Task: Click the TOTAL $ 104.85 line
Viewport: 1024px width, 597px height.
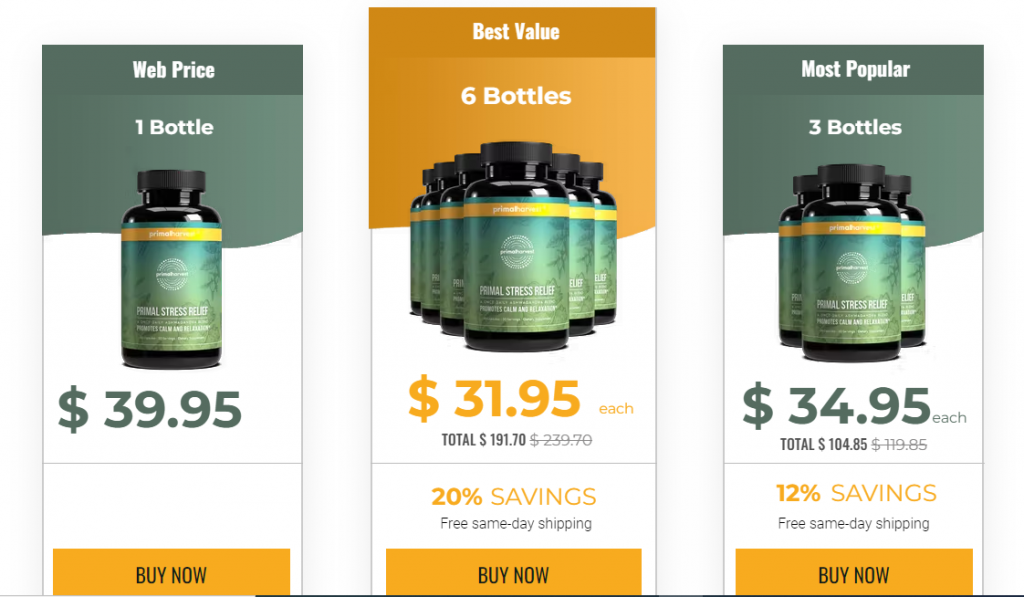Action: (854, 445)
